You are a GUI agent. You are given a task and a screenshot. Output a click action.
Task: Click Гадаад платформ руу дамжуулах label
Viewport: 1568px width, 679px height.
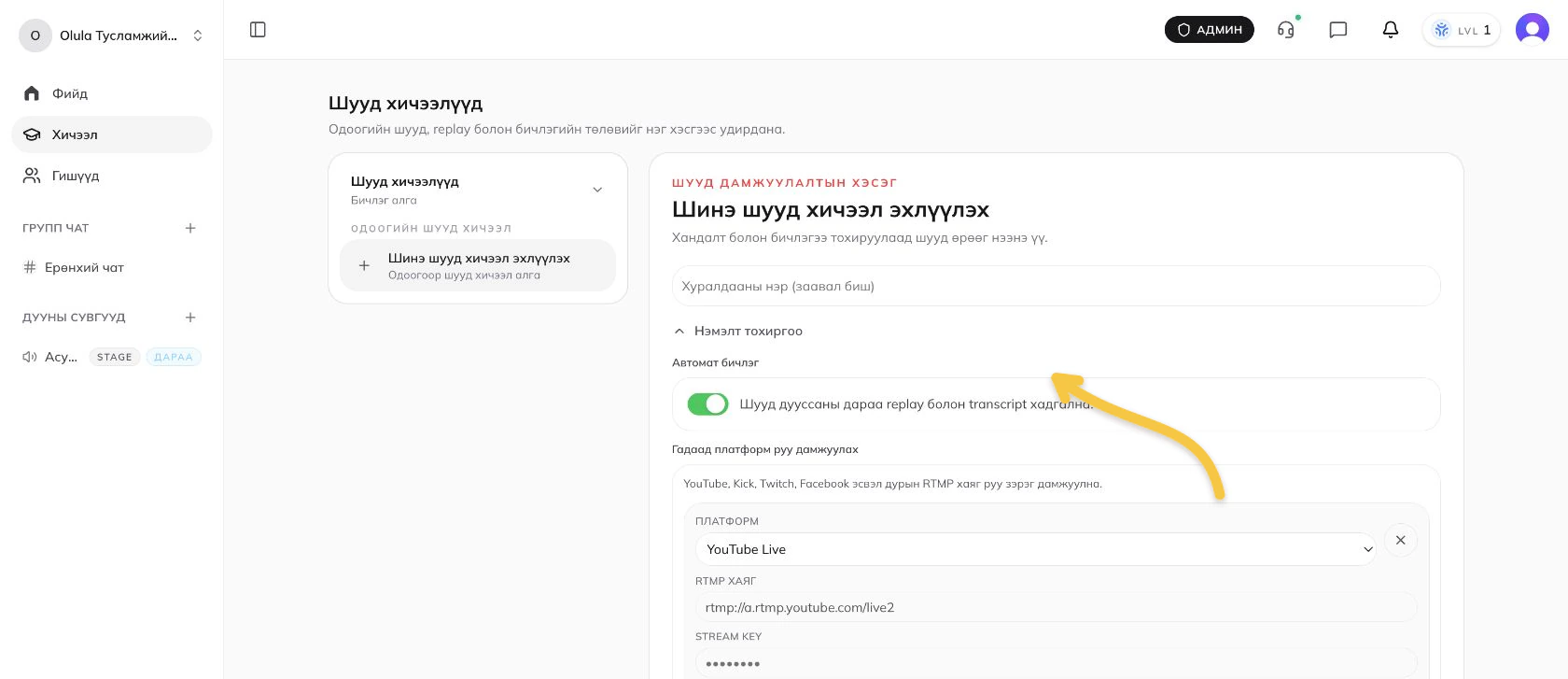[x=765, y=449]
